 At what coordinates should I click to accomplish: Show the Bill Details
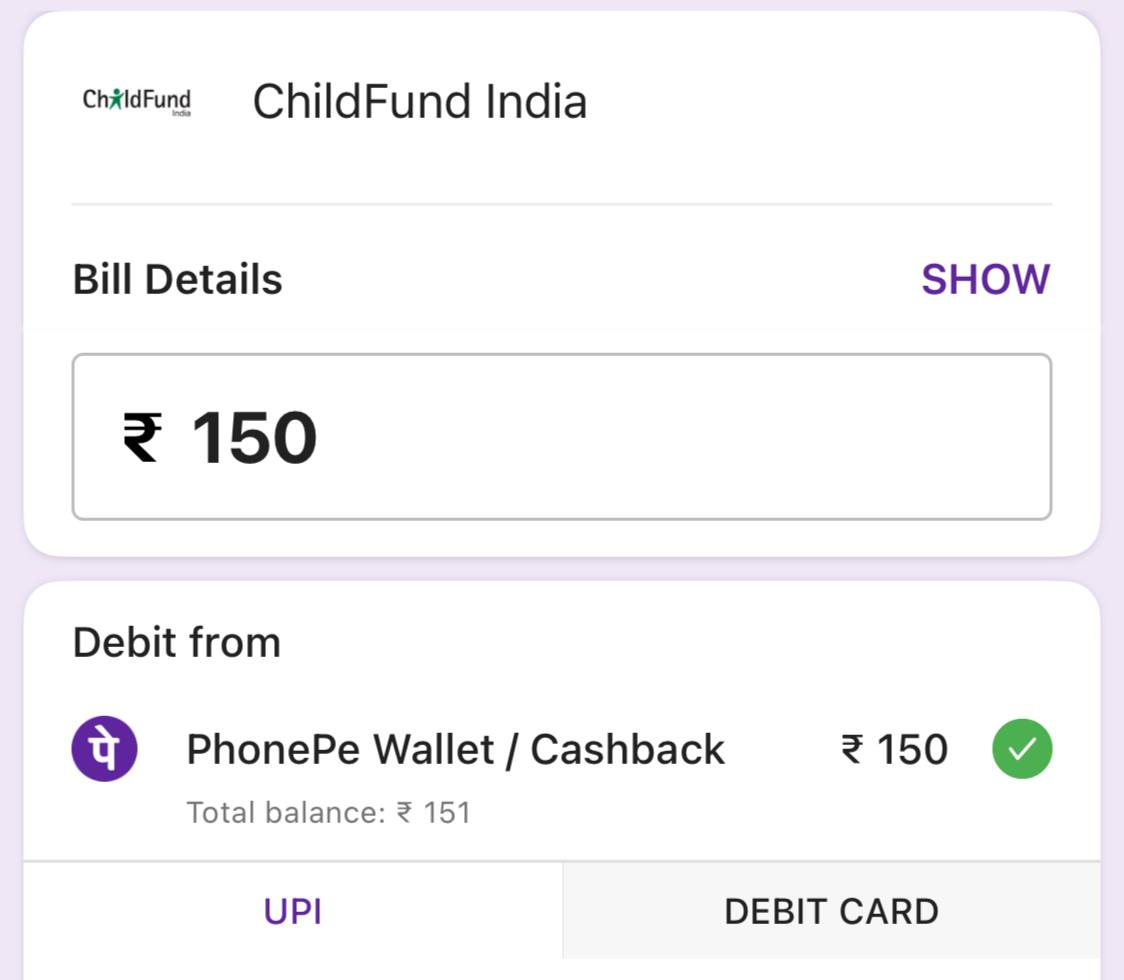coord(985,280)
